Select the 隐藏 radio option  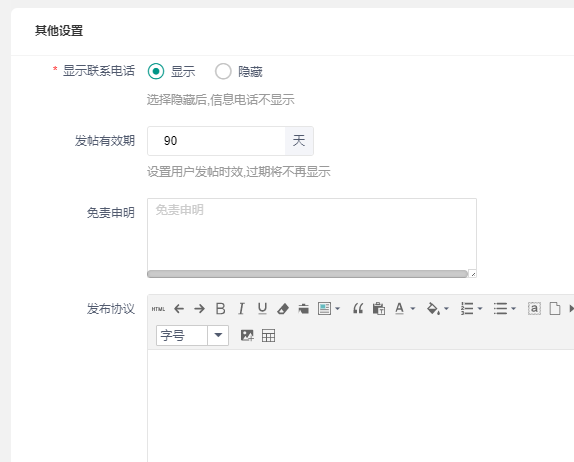[223, 71]
